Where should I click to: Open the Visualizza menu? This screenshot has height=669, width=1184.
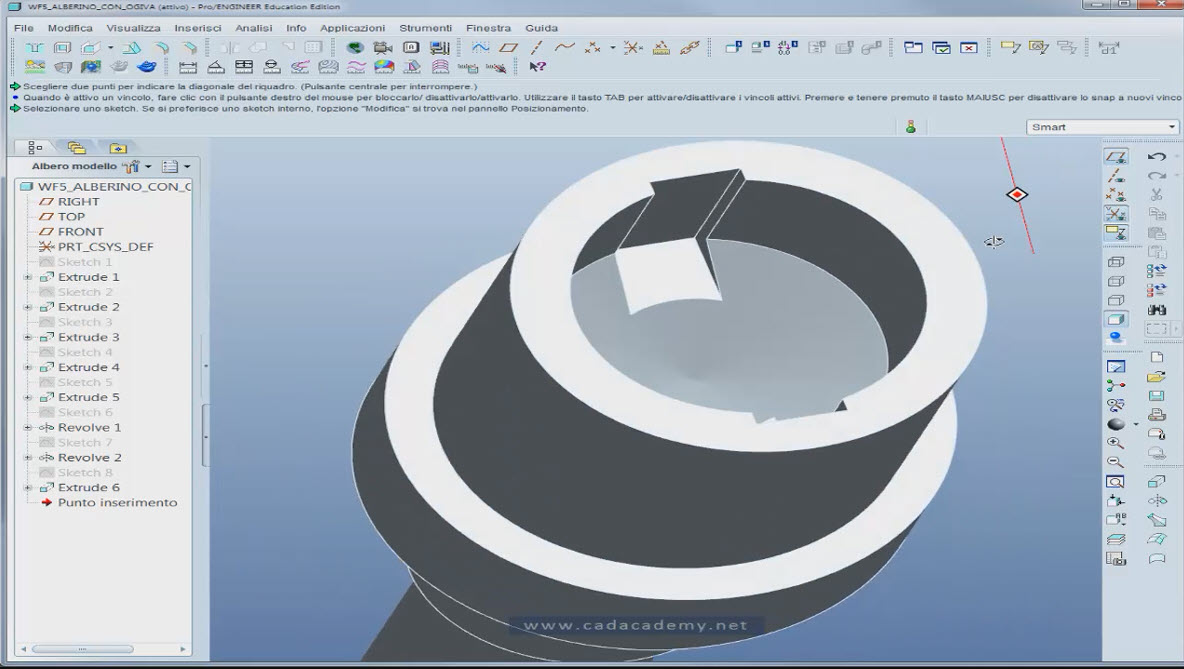[x=134, y=28]
